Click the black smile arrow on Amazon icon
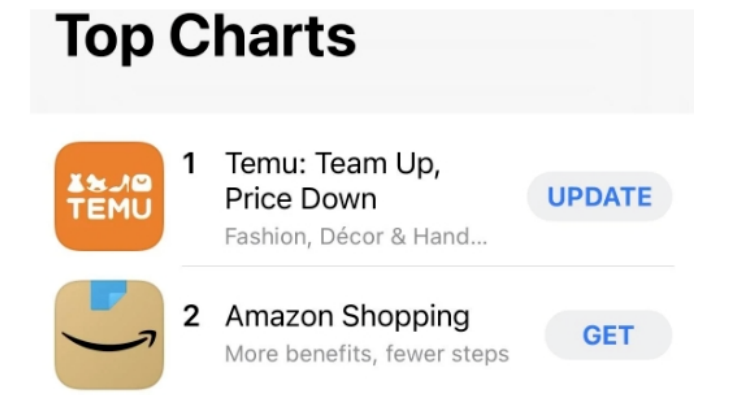Image resolution: width=736 pixels, height=395 pixels. click(x=109, y=341)
